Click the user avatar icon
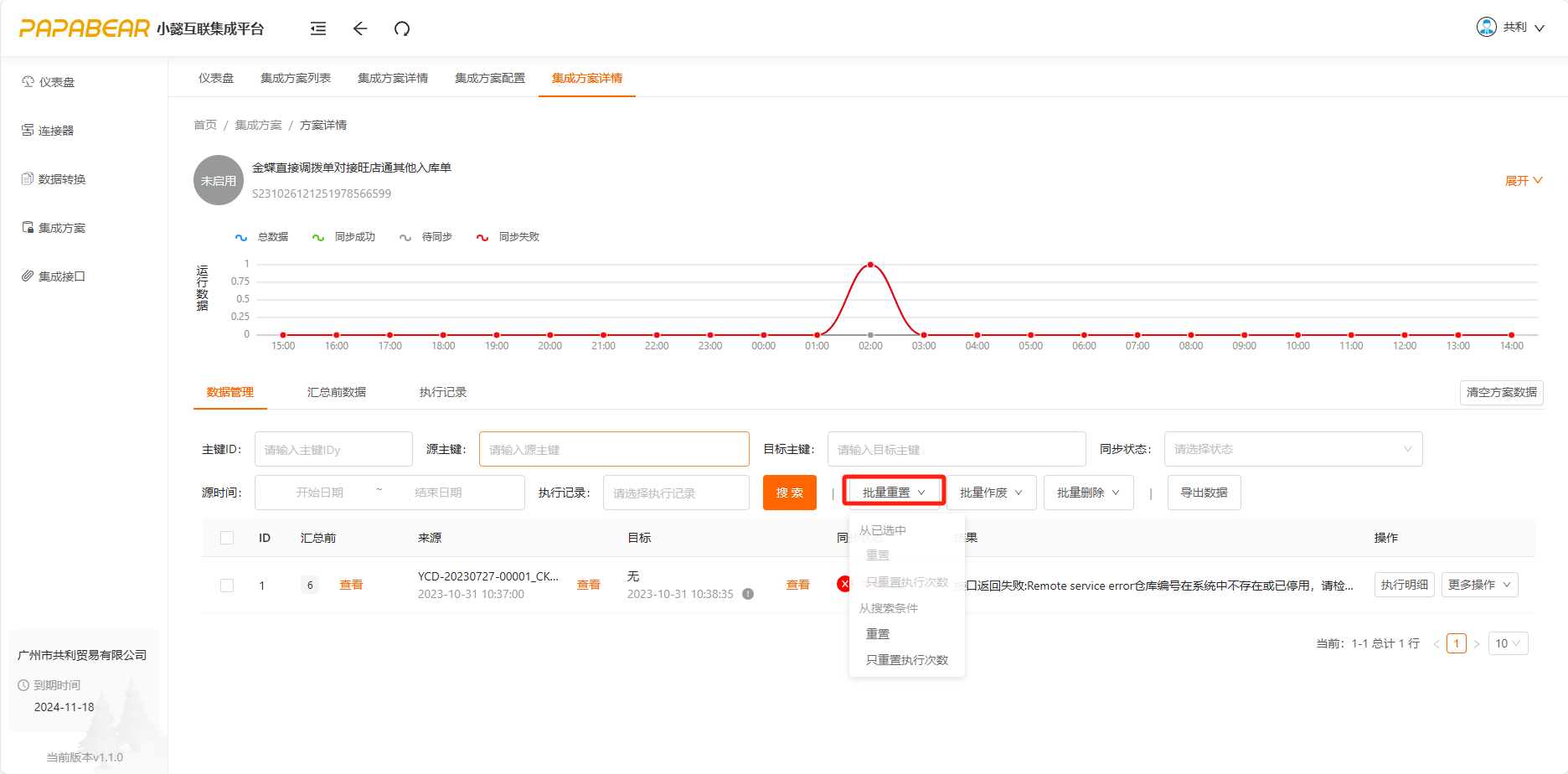The height and width of the screenshot is (774, 1568). pos(1486,27)
